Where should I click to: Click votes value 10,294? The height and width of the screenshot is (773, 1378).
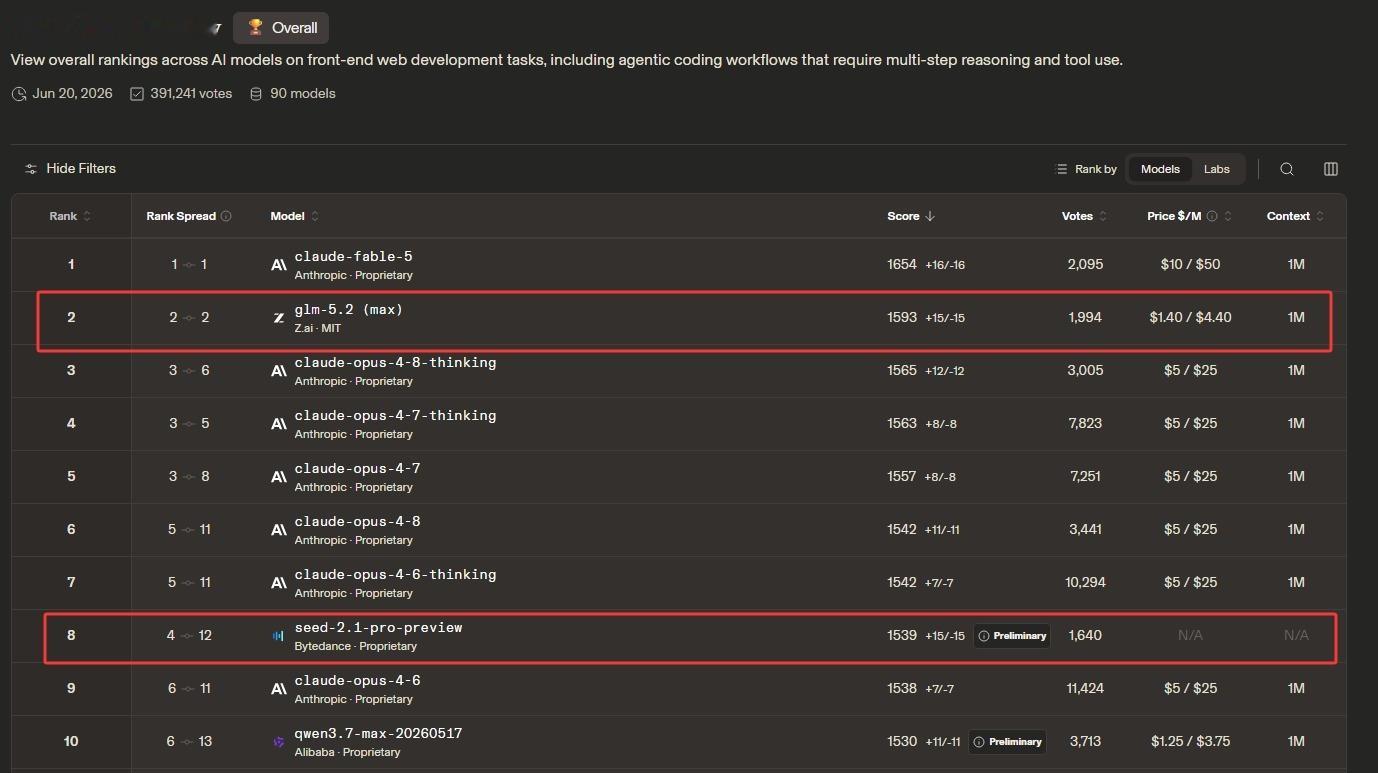click(1085, 583)
